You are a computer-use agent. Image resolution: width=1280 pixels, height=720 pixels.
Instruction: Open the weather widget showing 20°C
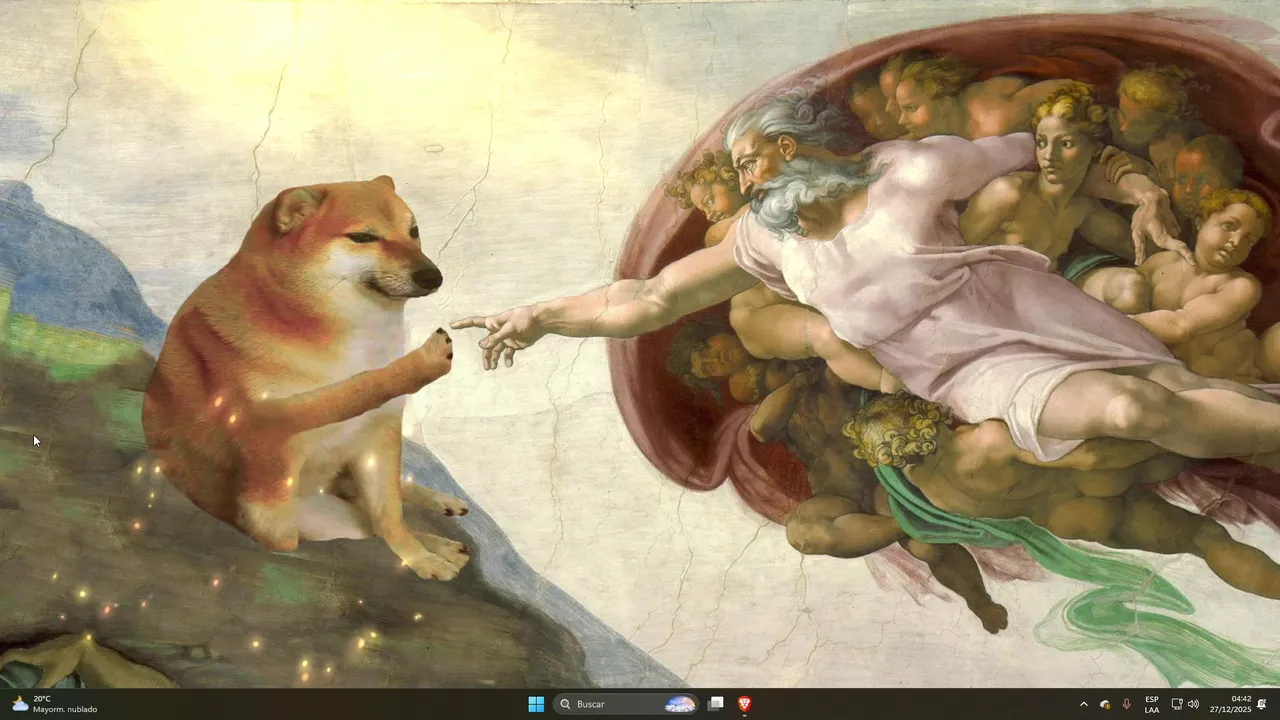55,704
